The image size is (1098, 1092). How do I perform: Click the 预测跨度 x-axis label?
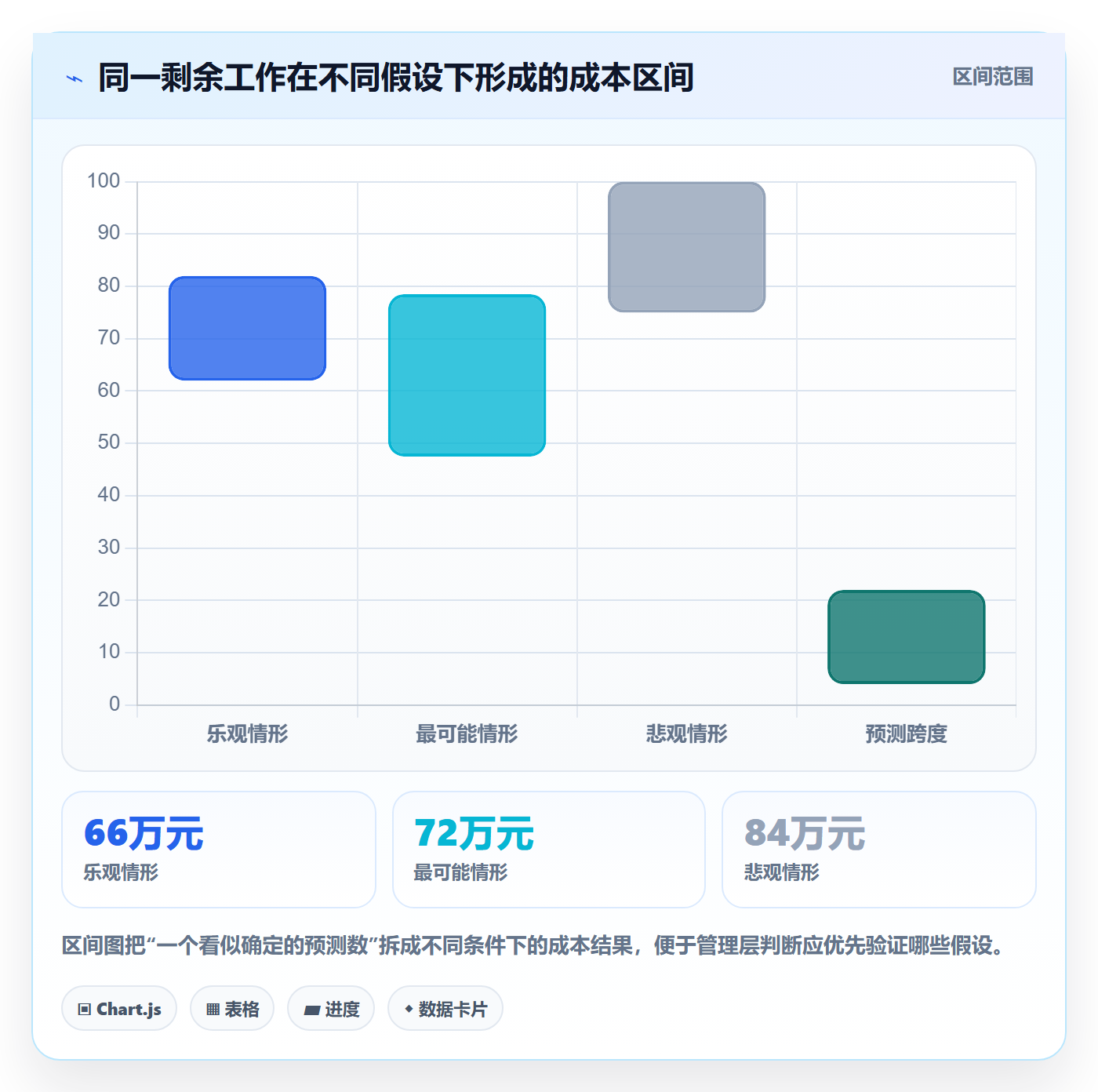(906, 734)
